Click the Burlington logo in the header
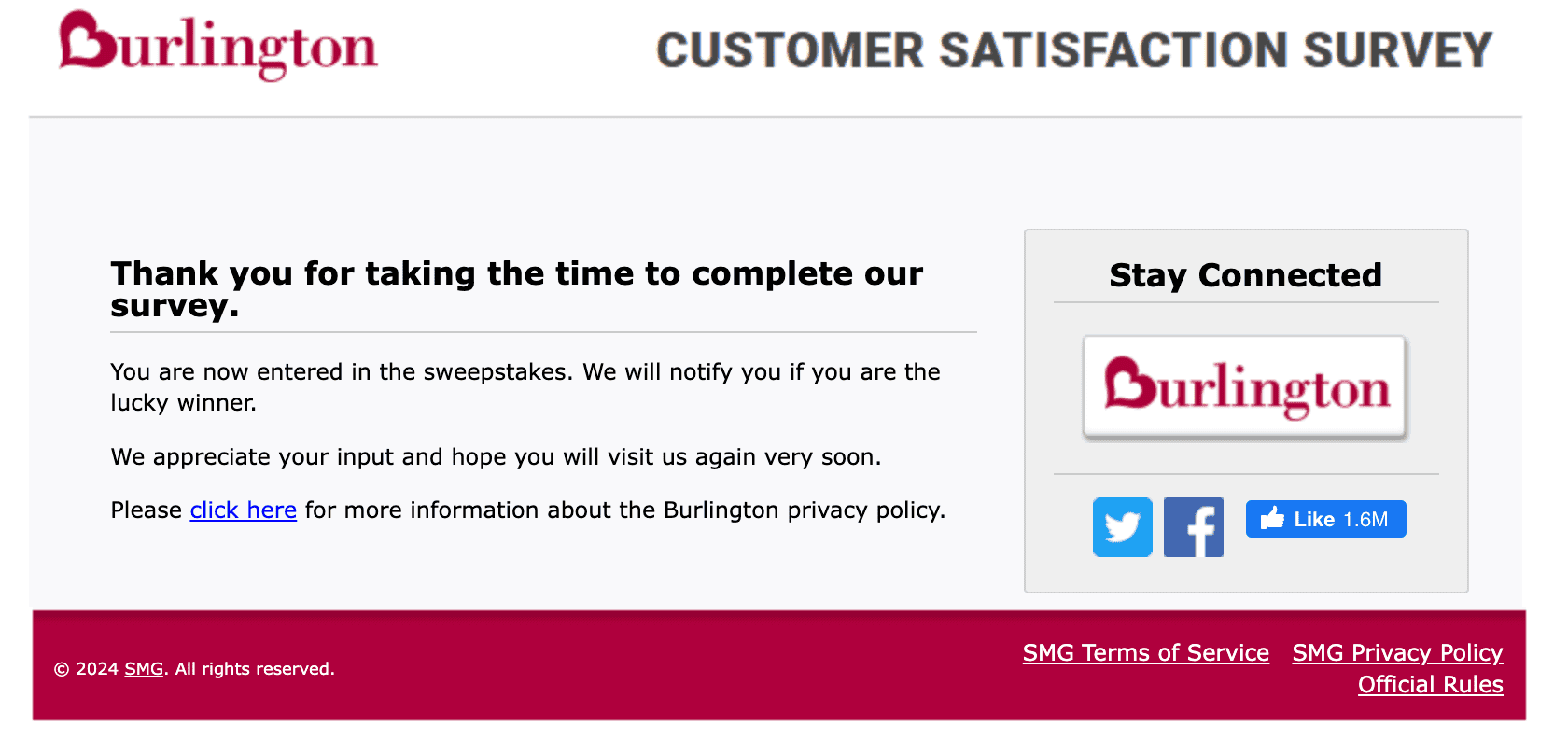 (x=218, y=47)
